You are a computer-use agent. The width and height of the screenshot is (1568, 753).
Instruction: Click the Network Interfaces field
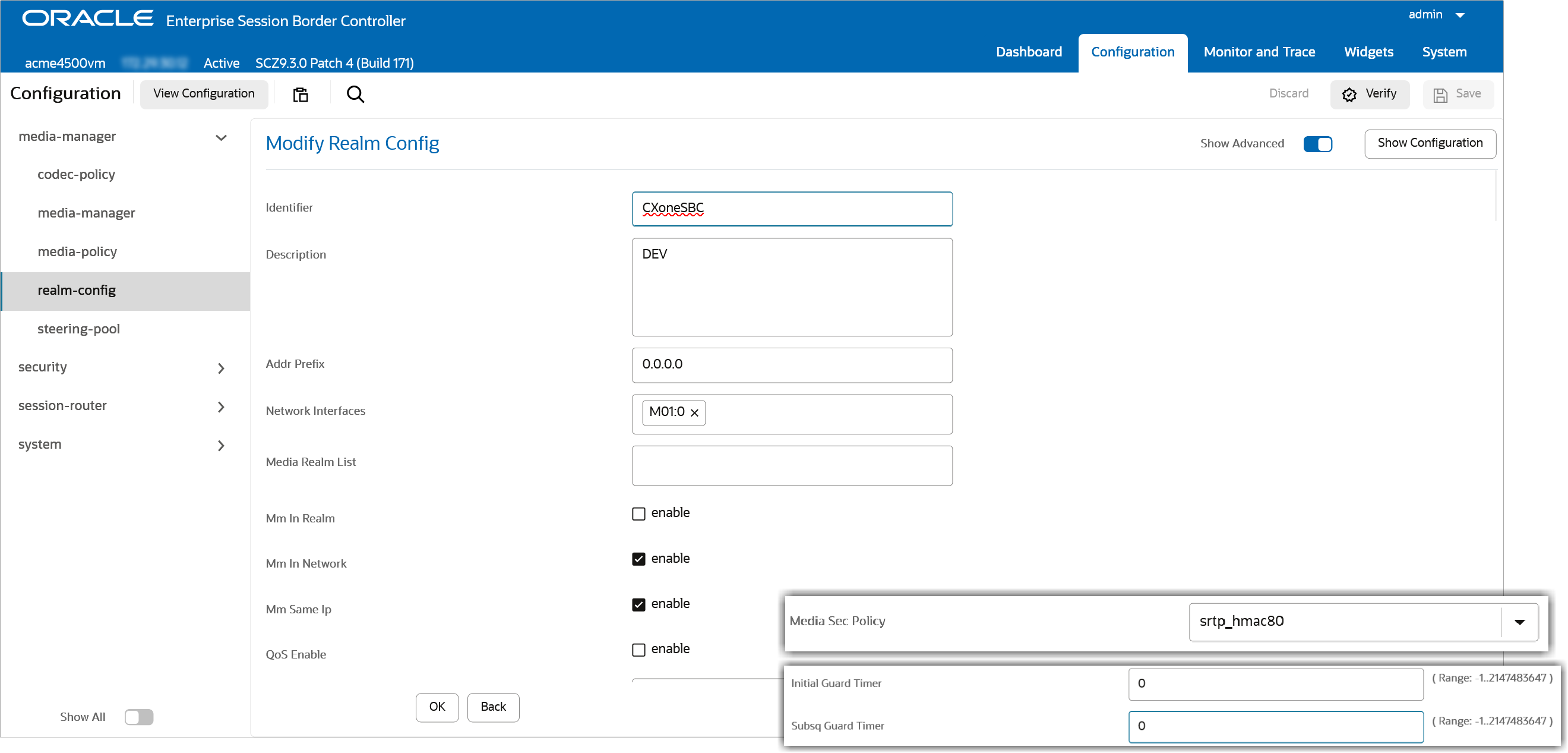click(791, 413)
